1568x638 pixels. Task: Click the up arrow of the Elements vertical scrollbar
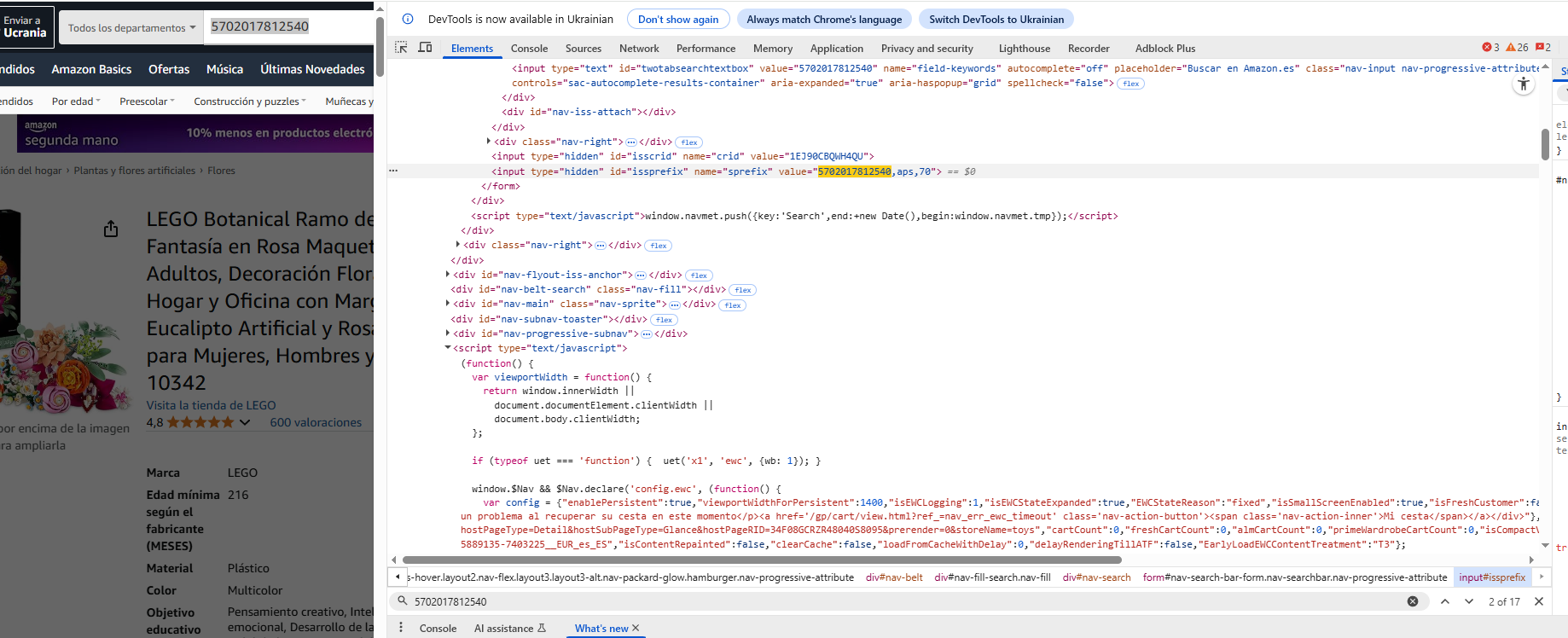[1545, 67]
